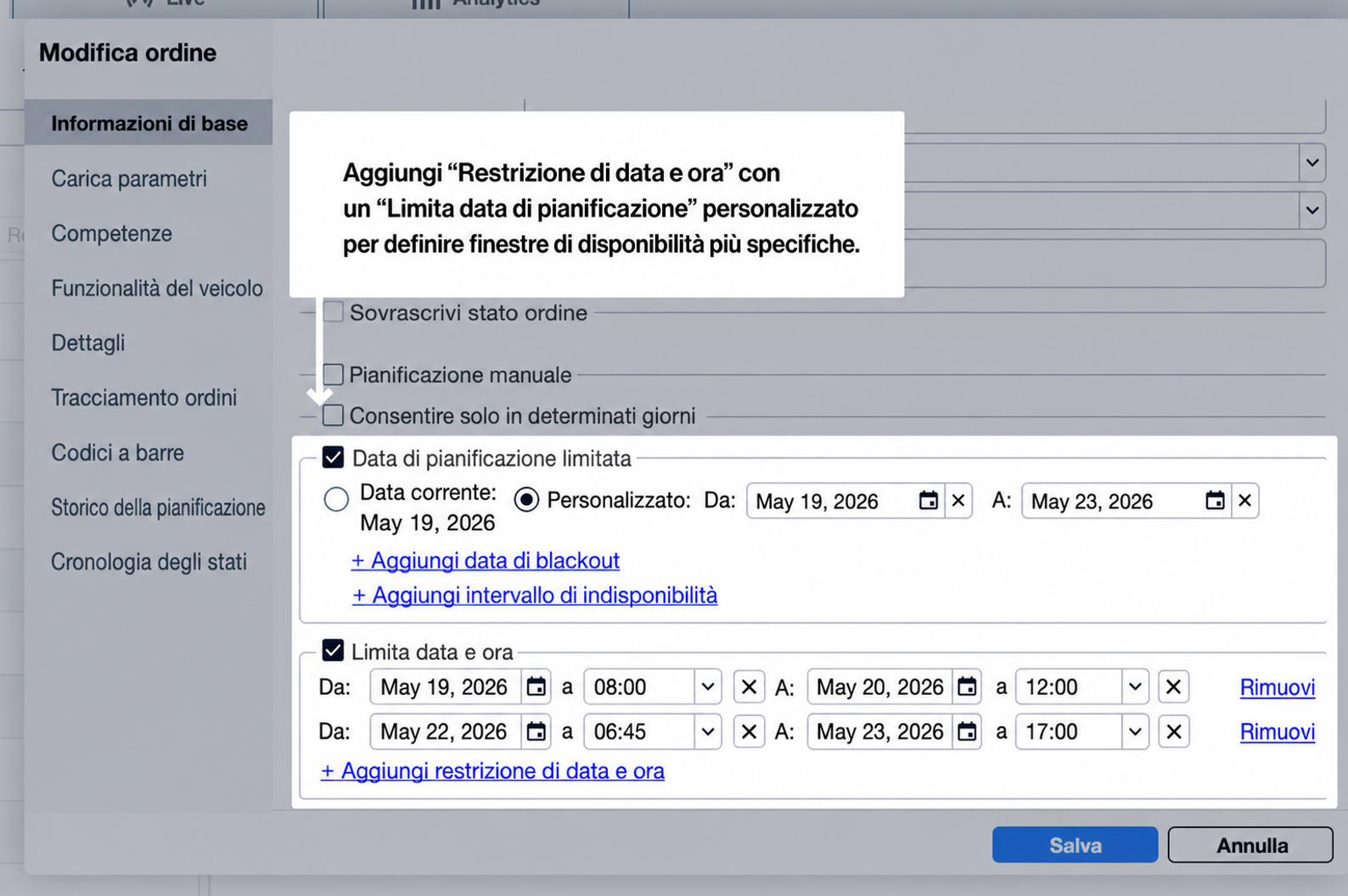Open calendar icon beside May 22, 2026
1348x896 pixels.
[x=536, y=731]
